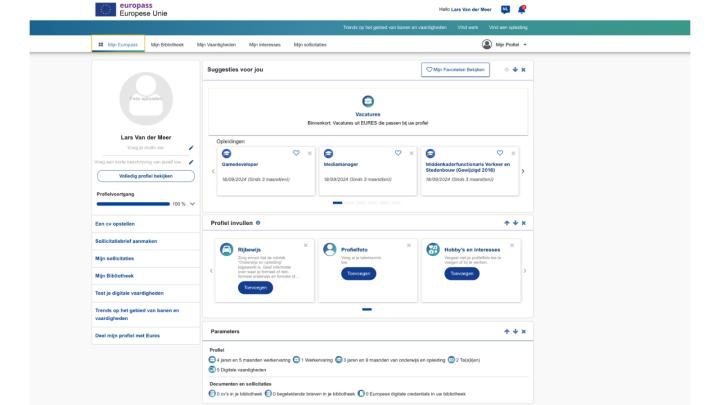Move the Profiel invullen panel up

(506, 223)
